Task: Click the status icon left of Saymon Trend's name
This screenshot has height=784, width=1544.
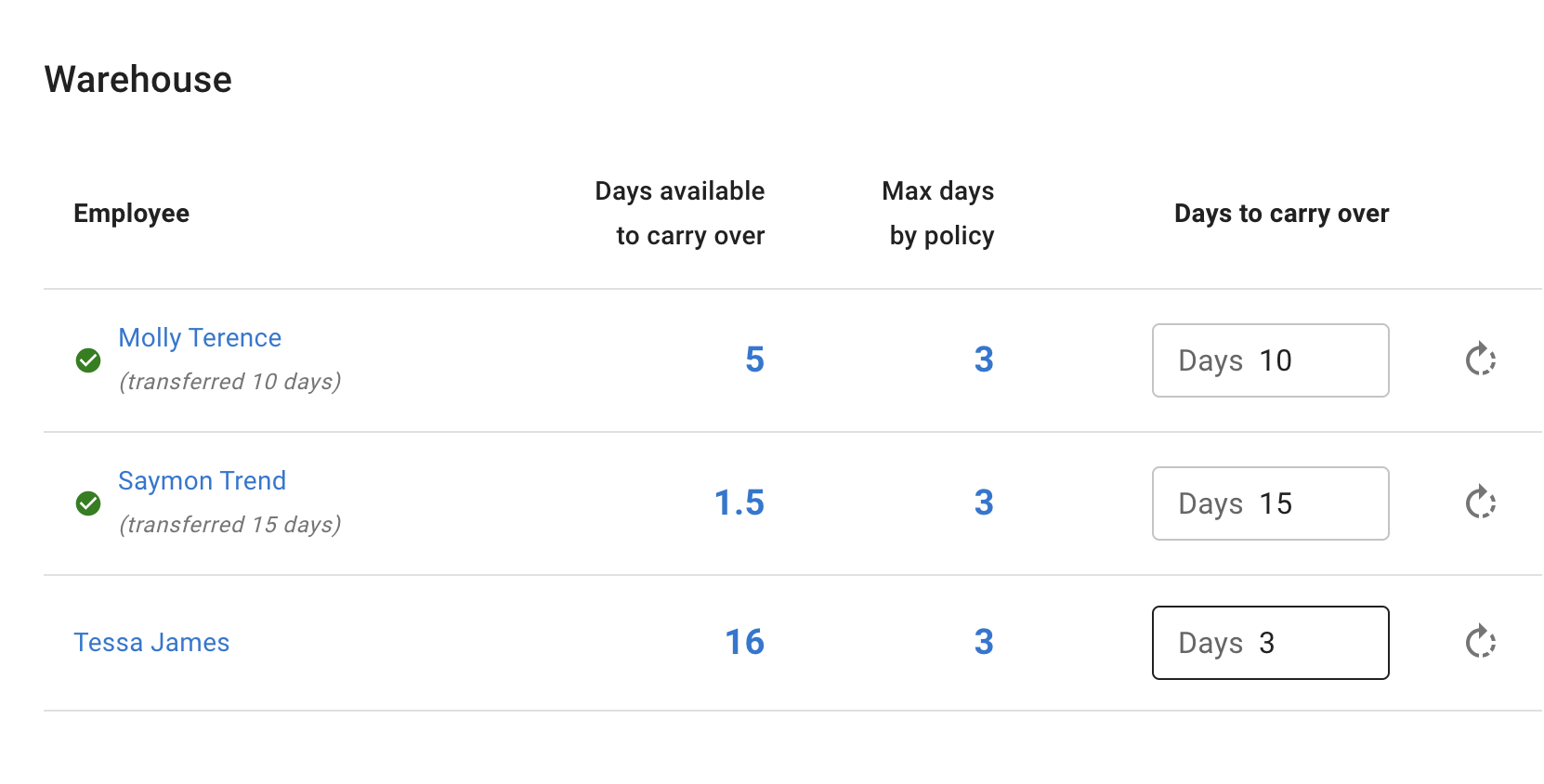Action: click(88, 503)
